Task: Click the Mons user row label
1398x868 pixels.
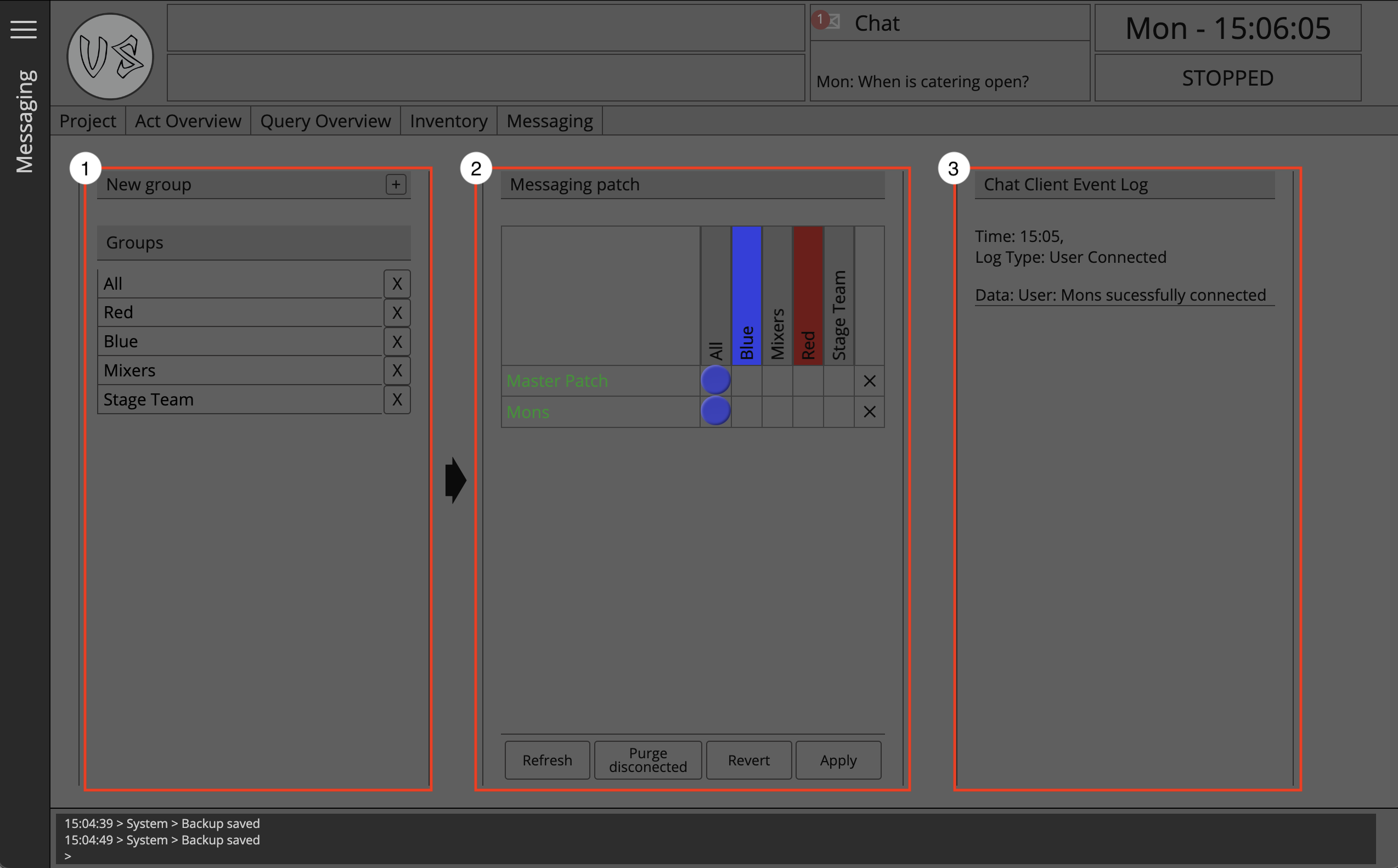Action: tap(601, 412)
